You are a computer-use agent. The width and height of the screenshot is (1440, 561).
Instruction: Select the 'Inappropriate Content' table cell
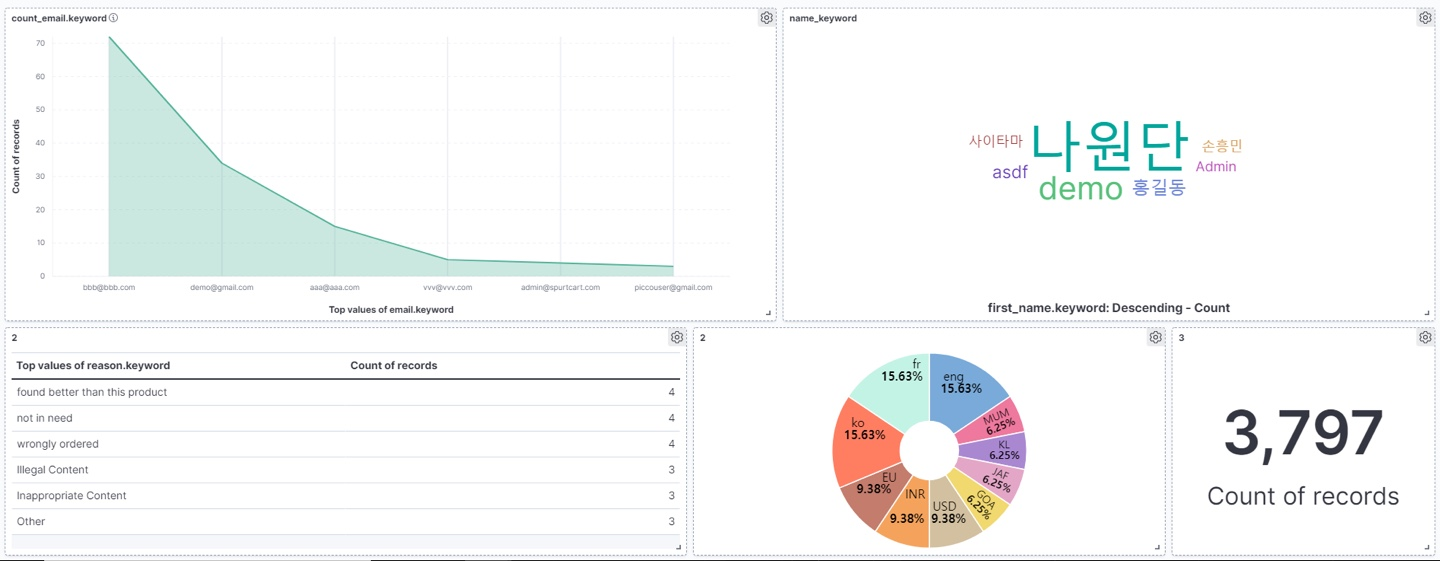71,496
